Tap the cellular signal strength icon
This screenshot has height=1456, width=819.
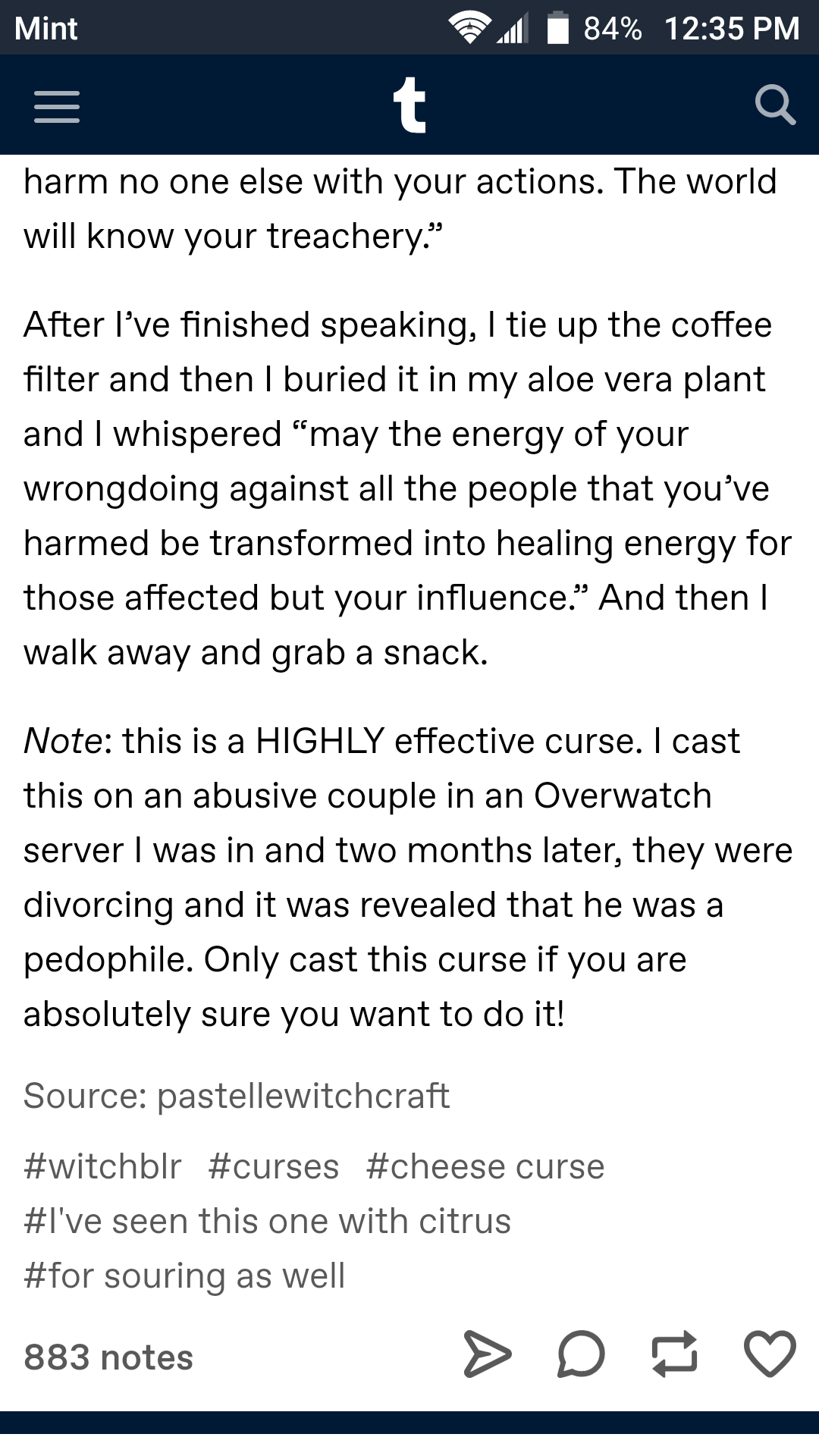click(514, 28)
